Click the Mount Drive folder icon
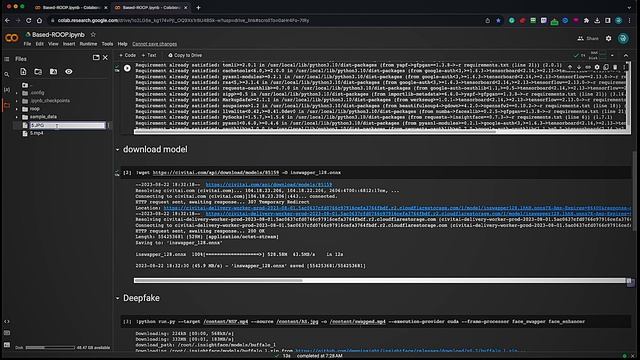 tap(53, 71)
